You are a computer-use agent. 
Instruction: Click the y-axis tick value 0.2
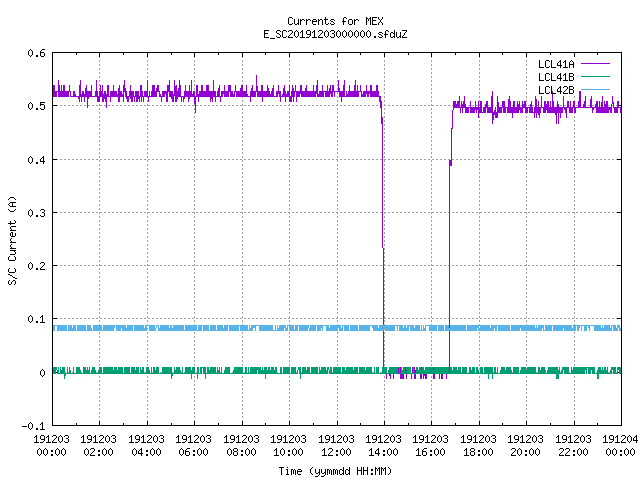click(36, 266)
